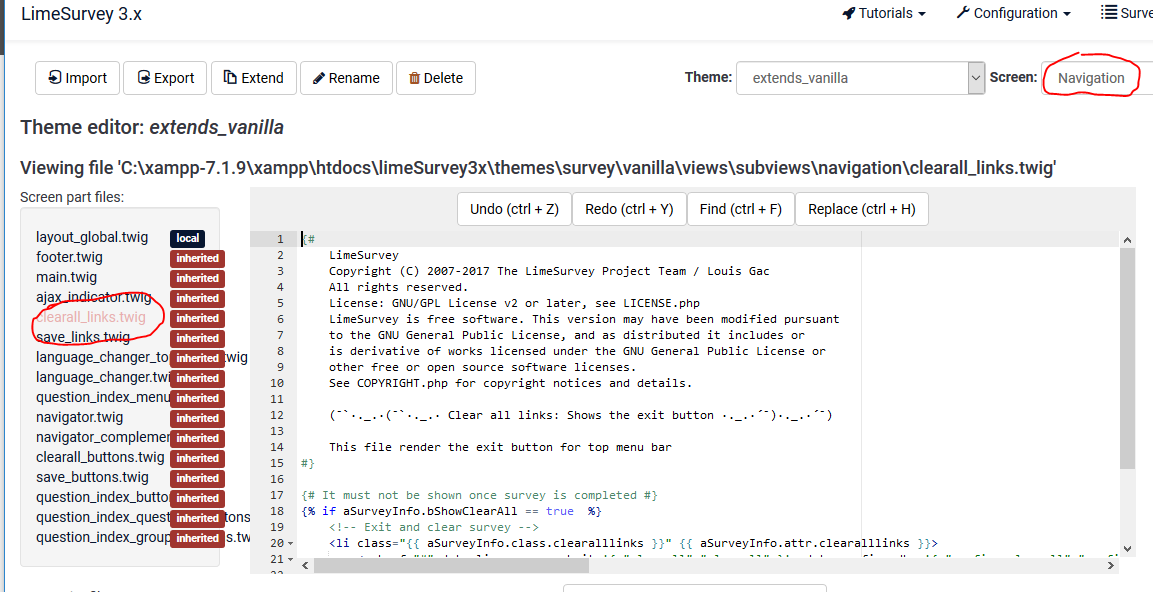Click the Rename pencil icon
The image size is (1153, 592).
[318, 78]
